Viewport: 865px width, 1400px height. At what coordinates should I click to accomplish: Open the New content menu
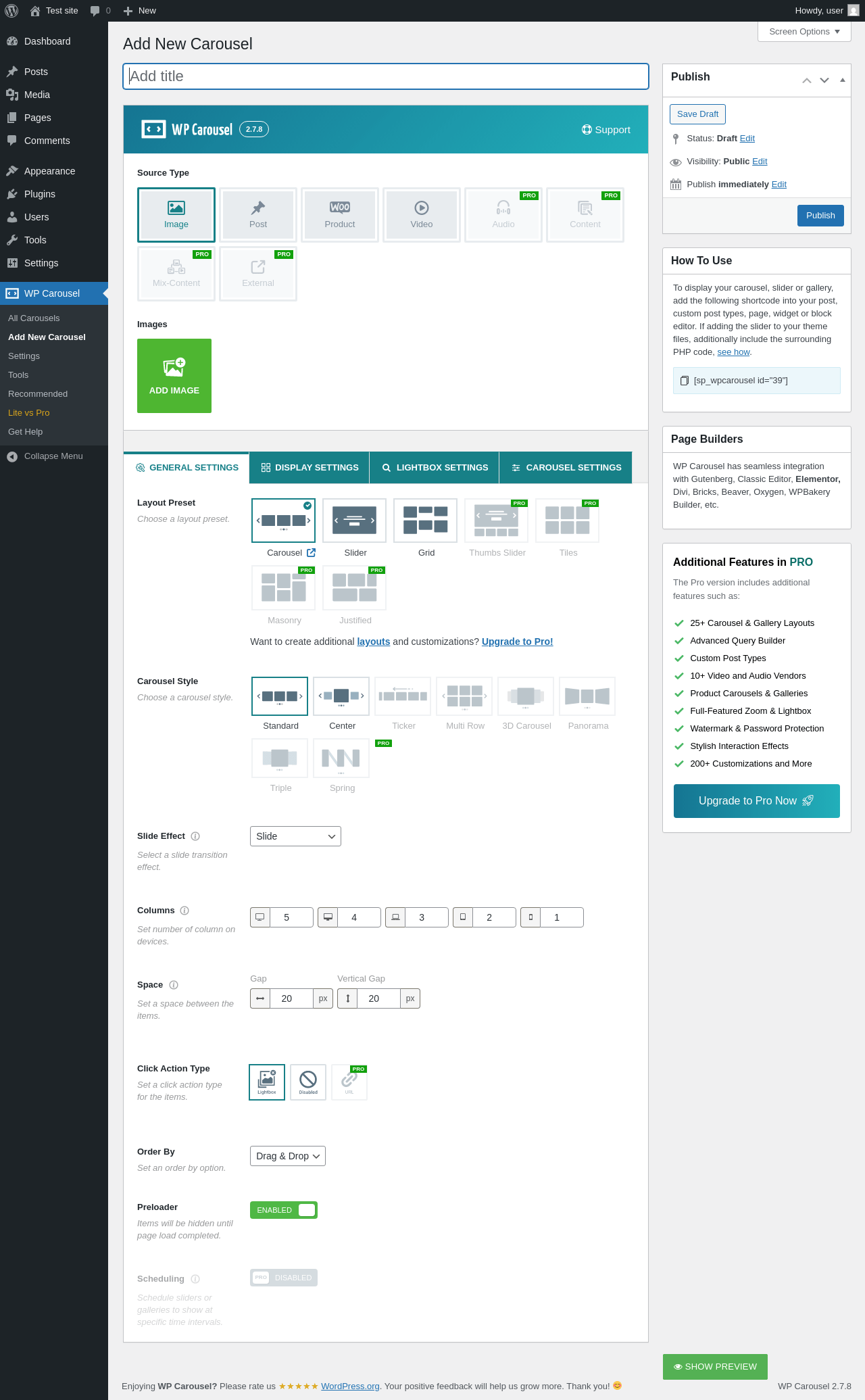point(140,11)
